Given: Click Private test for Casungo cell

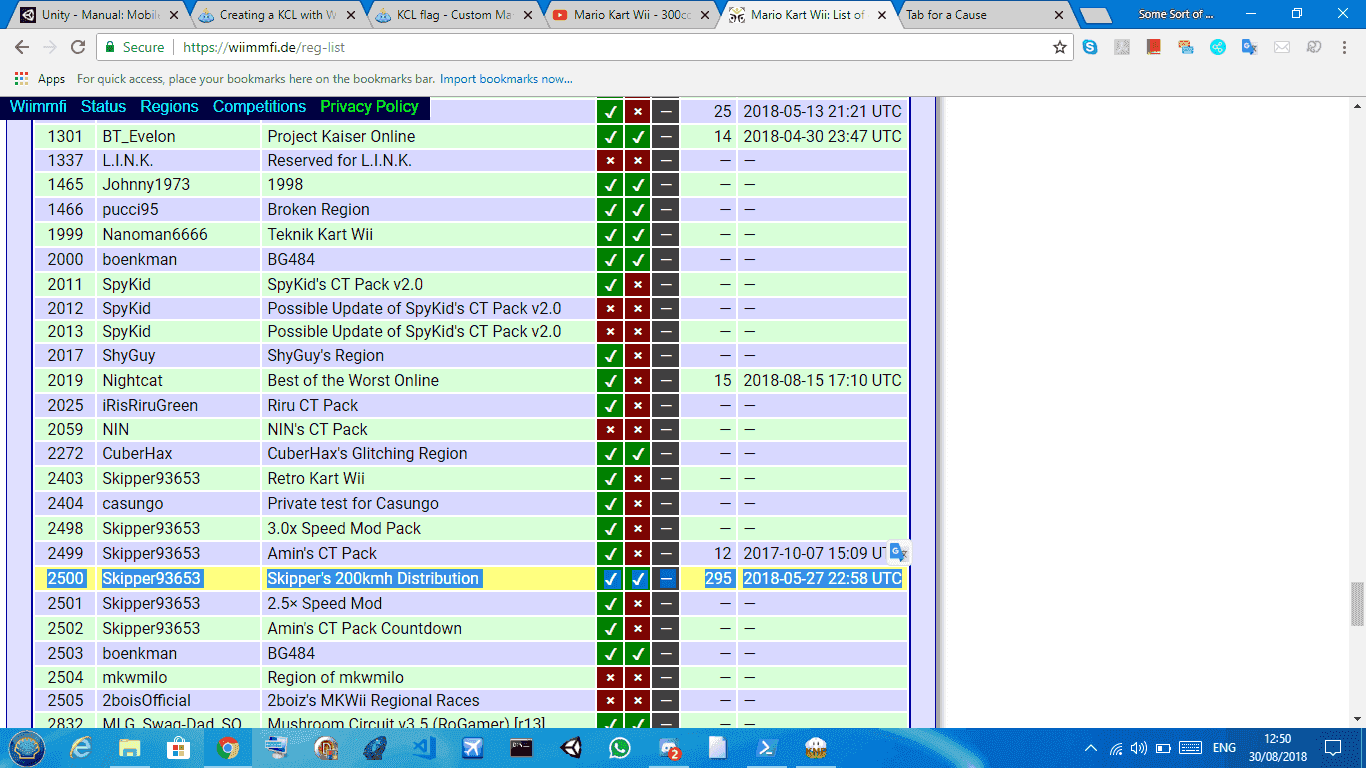Looking at the screenshot, I should [429, 503].
